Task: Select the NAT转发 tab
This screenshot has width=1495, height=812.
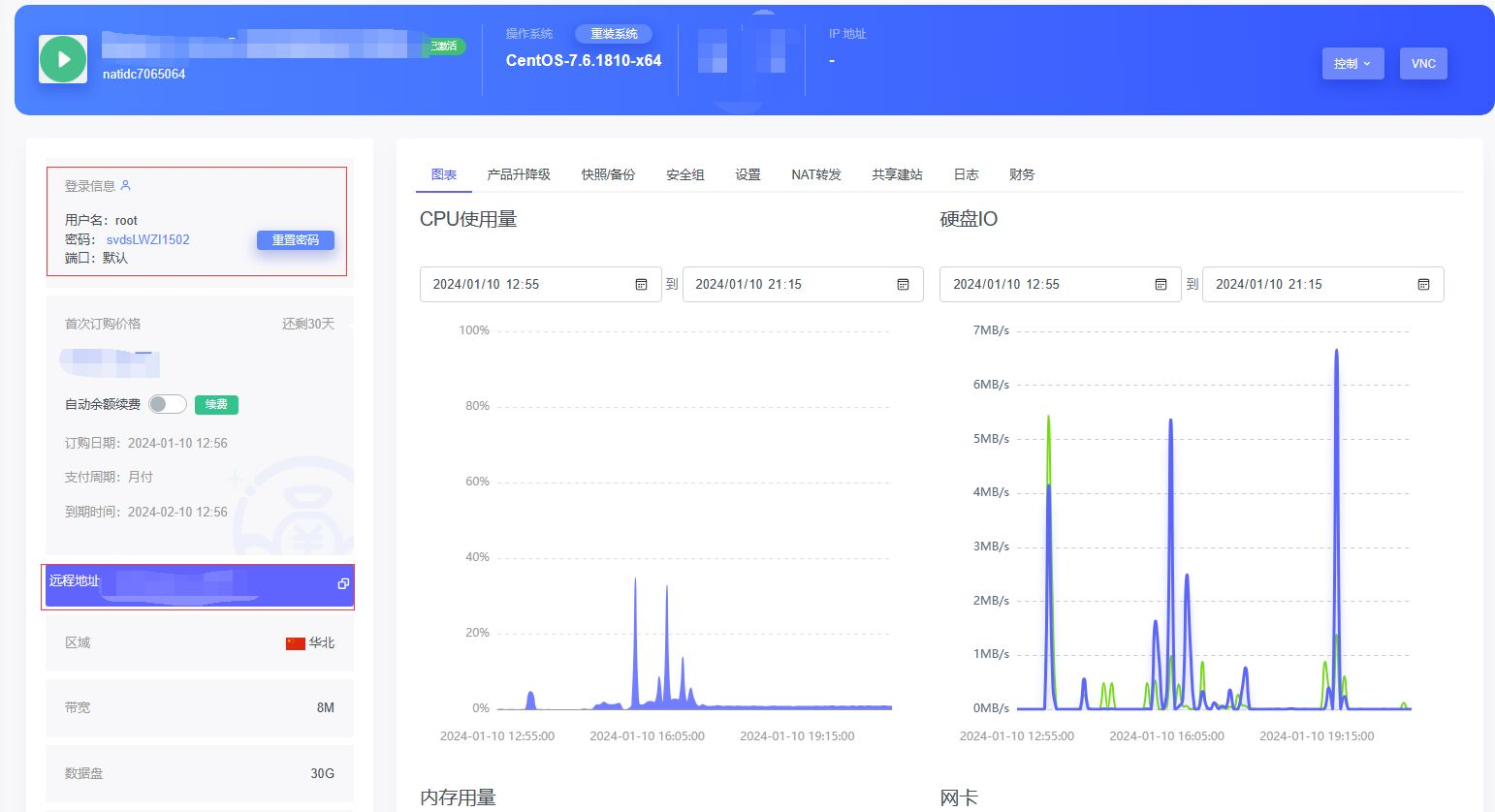Action: tap(815, 174)
